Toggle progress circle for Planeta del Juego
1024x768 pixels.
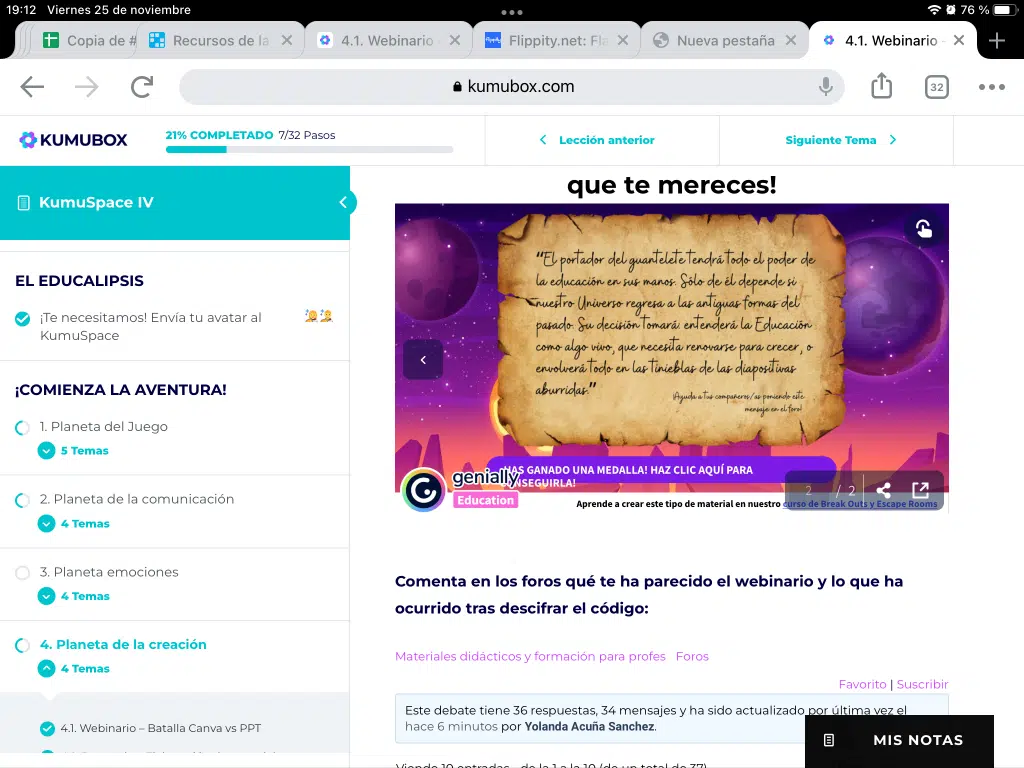pyautogui.click(x=22, y=428)
